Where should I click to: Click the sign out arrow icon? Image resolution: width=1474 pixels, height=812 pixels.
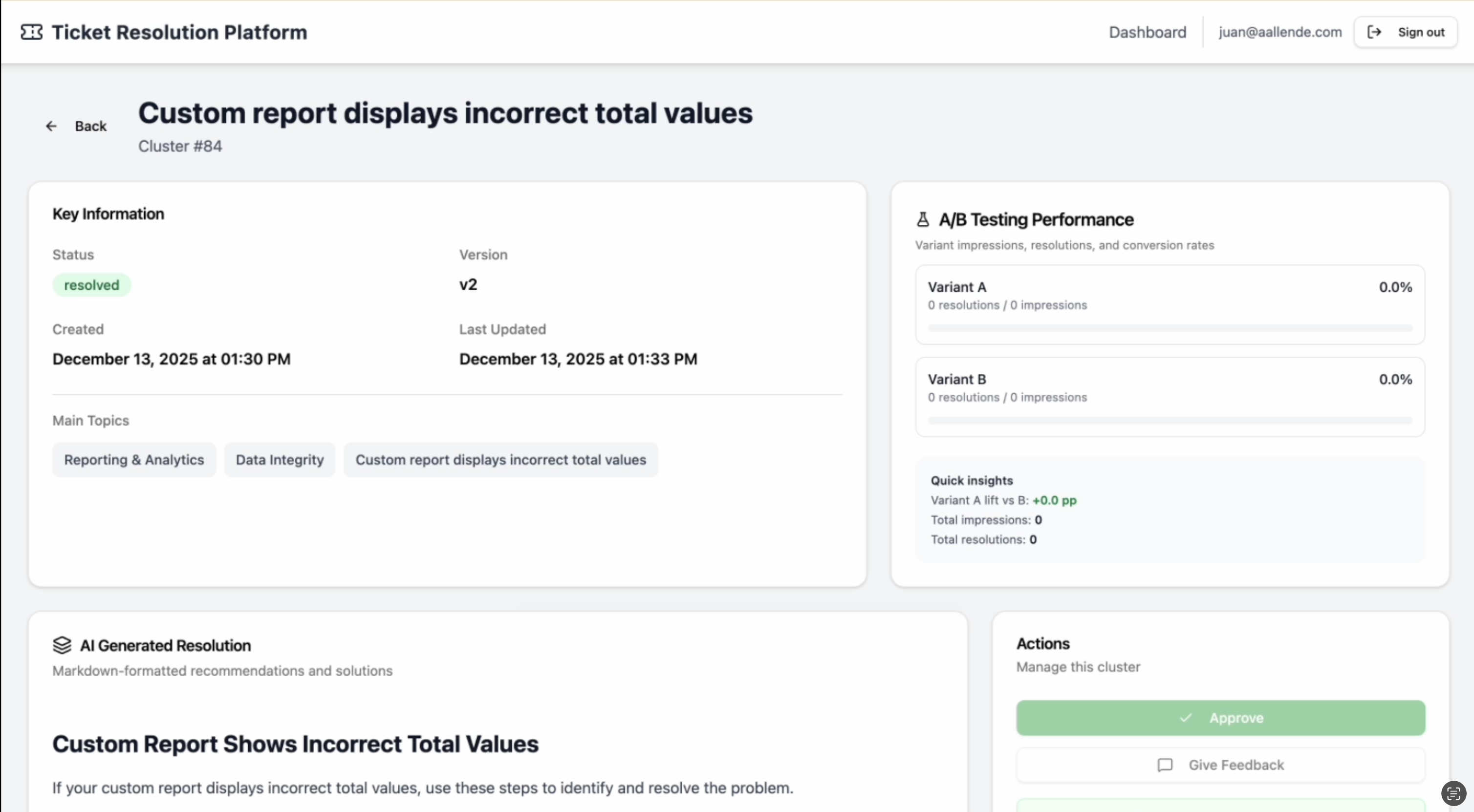1374,32
